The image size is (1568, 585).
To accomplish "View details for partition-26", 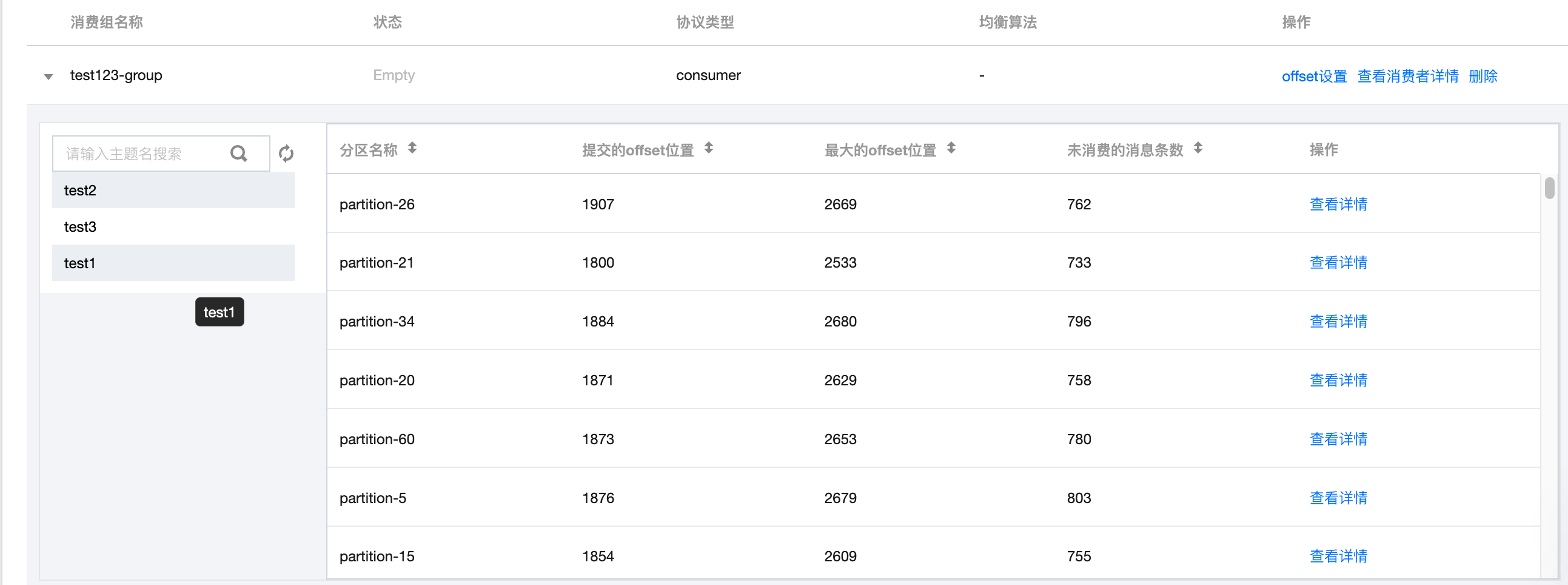I will 1338,204.
